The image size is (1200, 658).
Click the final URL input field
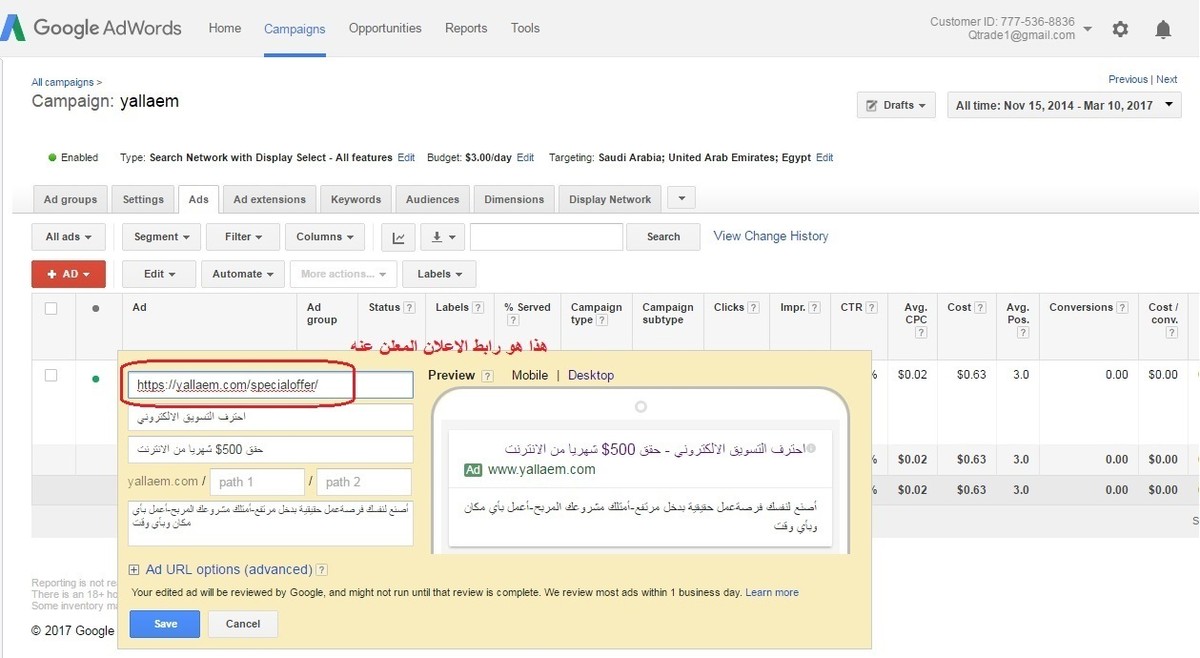[270, 385]
